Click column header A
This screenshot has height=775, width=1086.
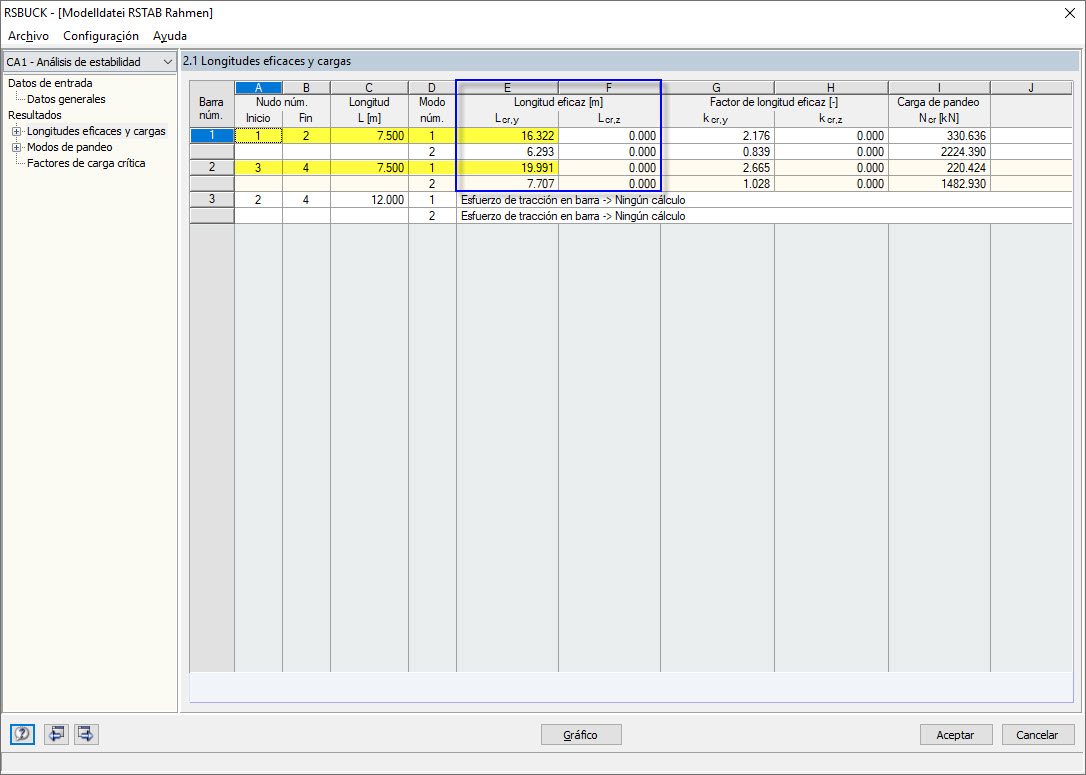(x=258, y=87)
